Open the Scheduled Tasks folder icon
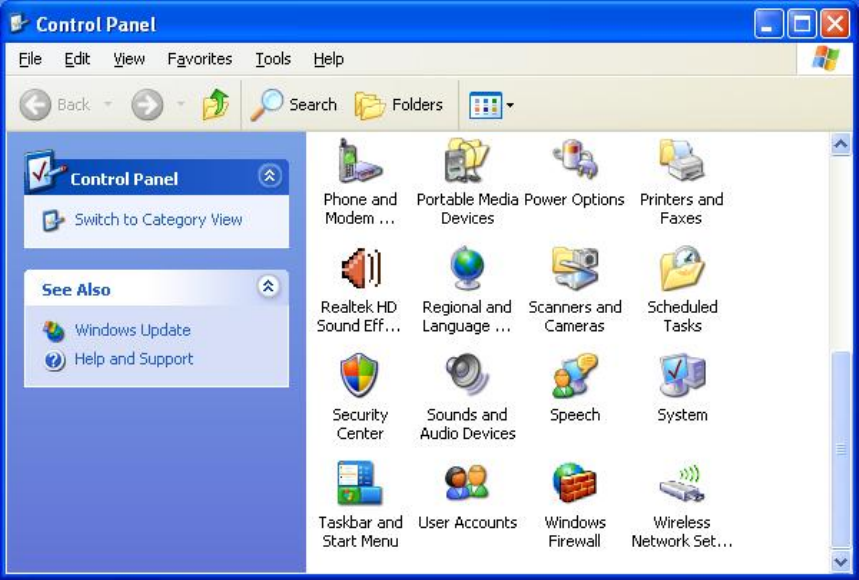The width and height of the screenshot is (859, 580). pos(682,268)
